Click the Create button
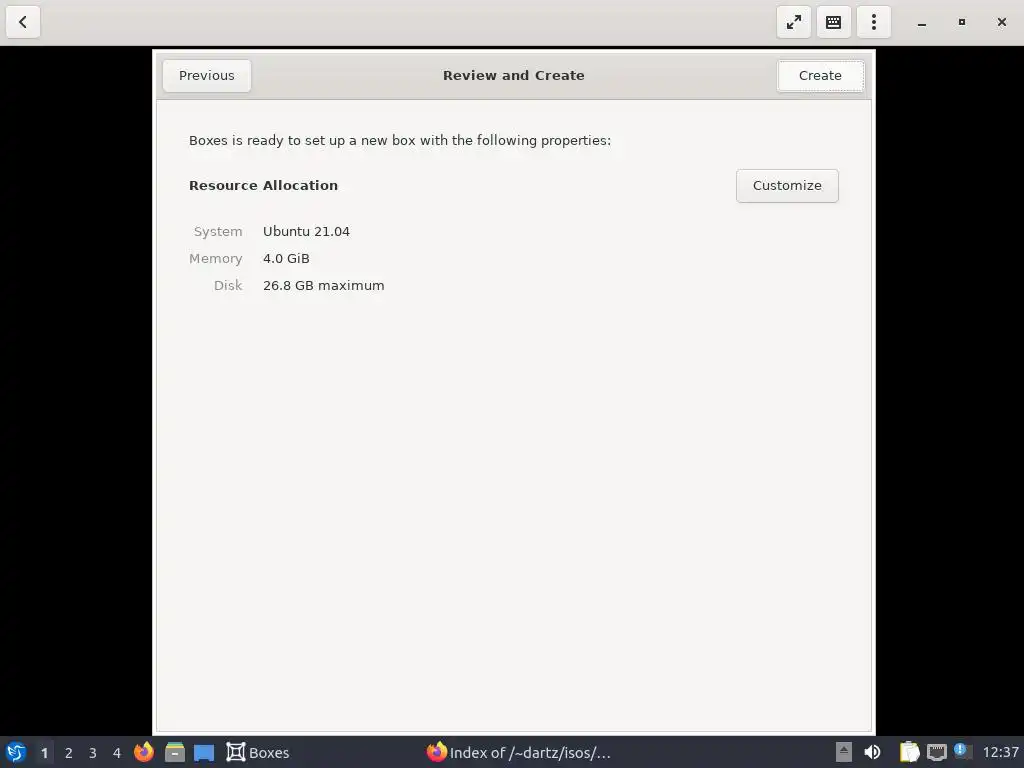This screenshot has width=1024, height=768. click(x=820, y=76)
